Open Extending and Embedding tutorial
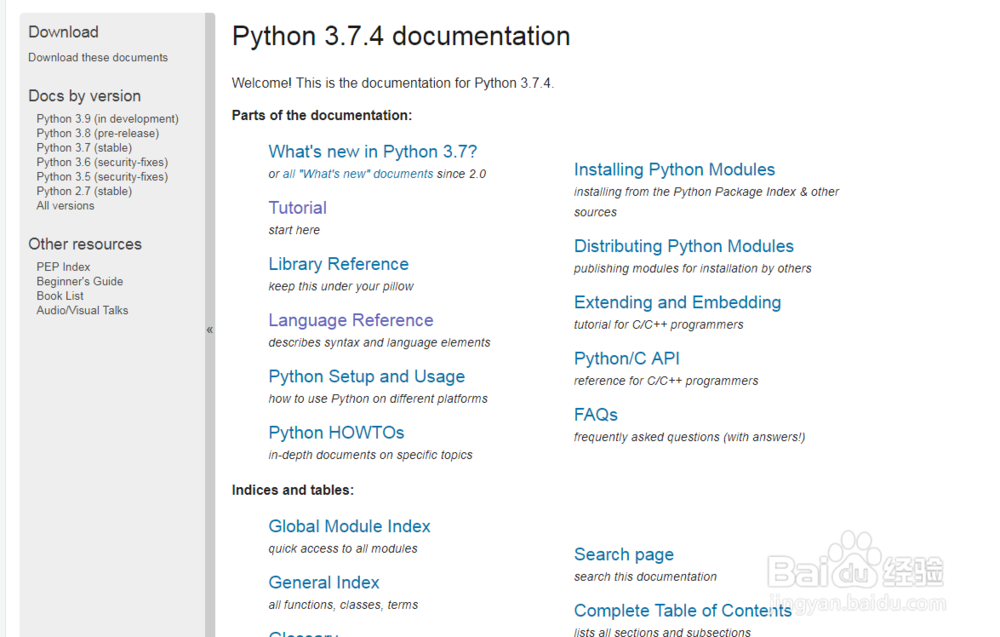1000x637 pixels. (x=677, y=302)
